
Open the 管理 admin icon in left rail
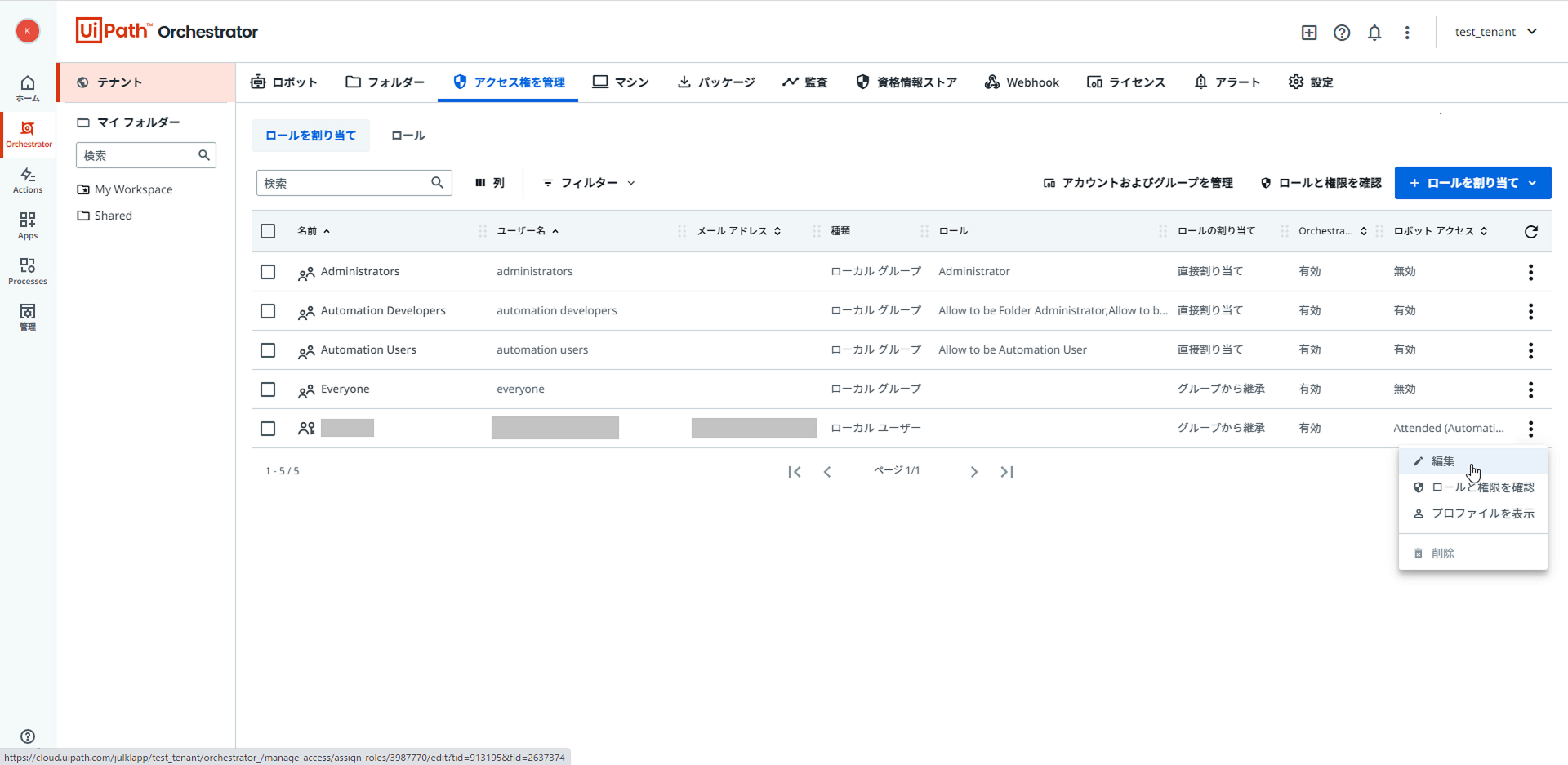[28, 318]
